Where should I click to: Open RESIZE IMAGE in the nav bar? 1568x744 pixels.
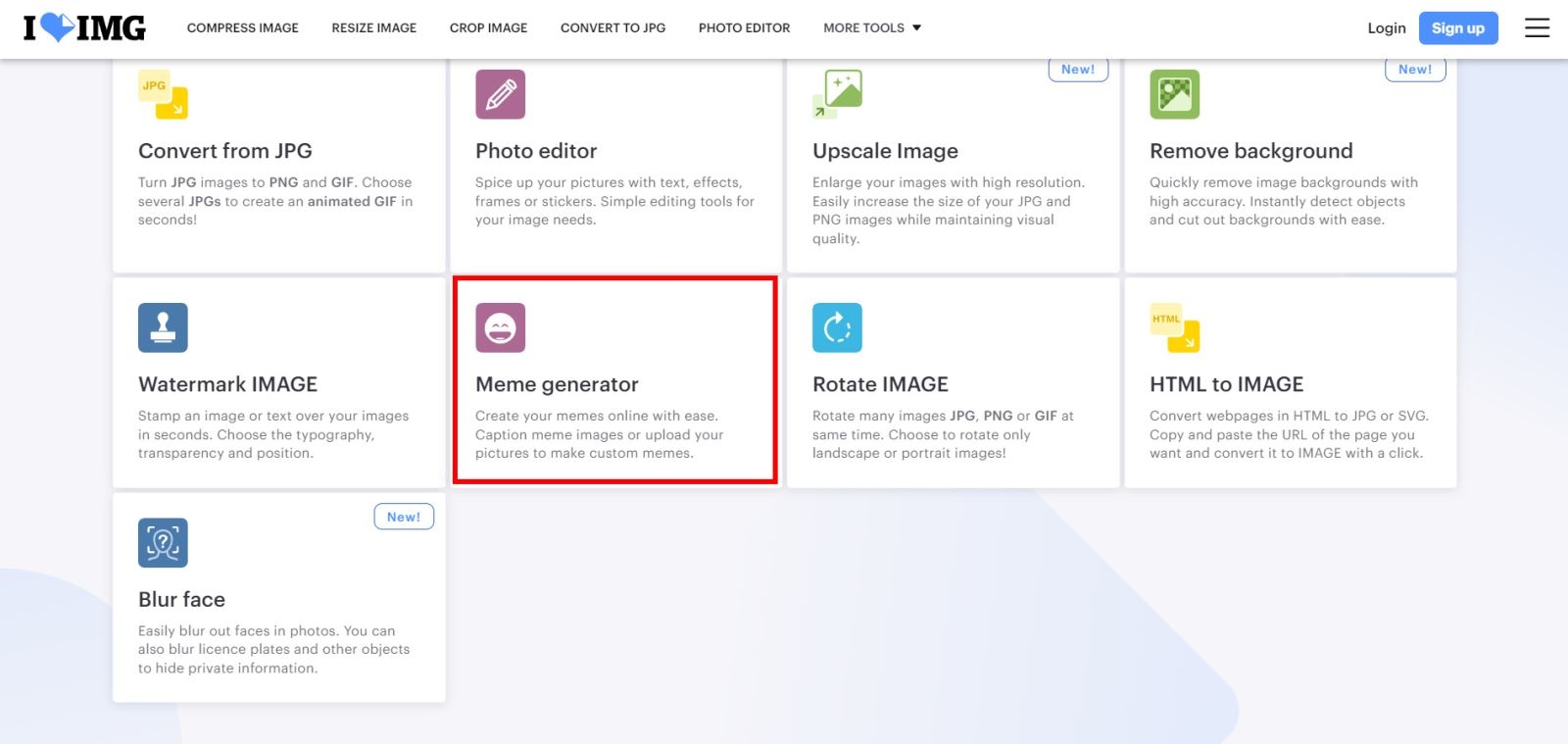(374, 27)
